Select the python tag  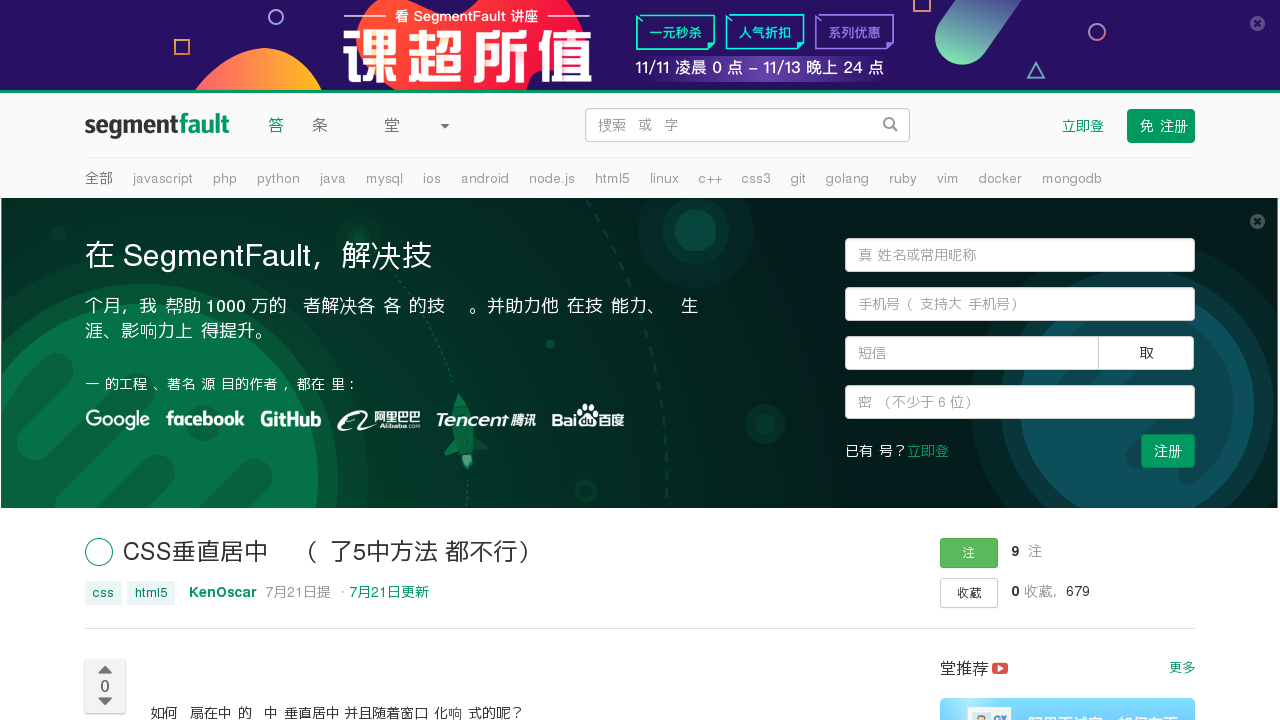[278, 178]
